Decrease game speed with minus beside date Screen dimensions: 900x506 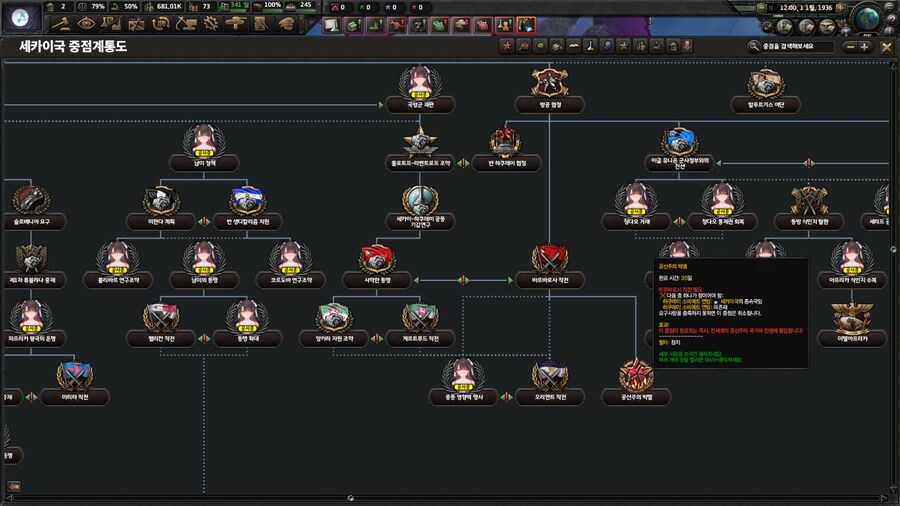point(762,8)
